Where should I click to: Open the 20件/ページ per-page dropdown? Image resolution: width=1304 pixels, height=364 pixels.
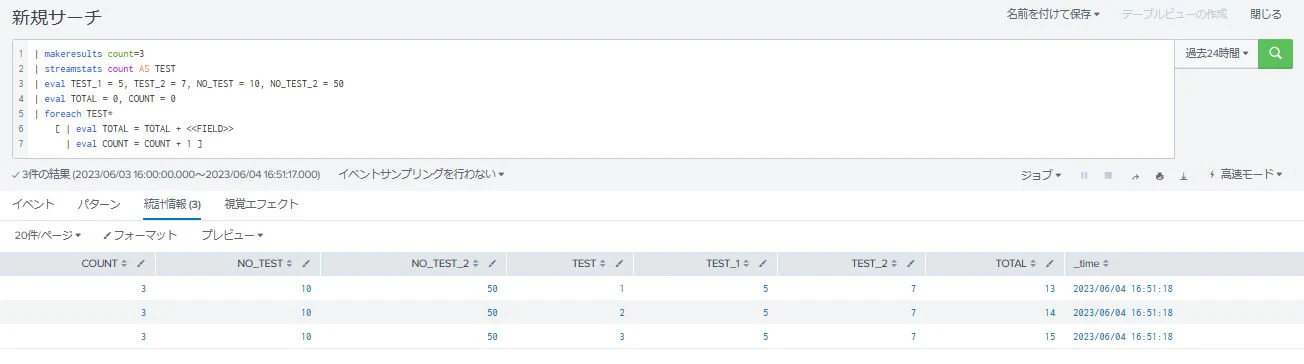tap(48, 235)
